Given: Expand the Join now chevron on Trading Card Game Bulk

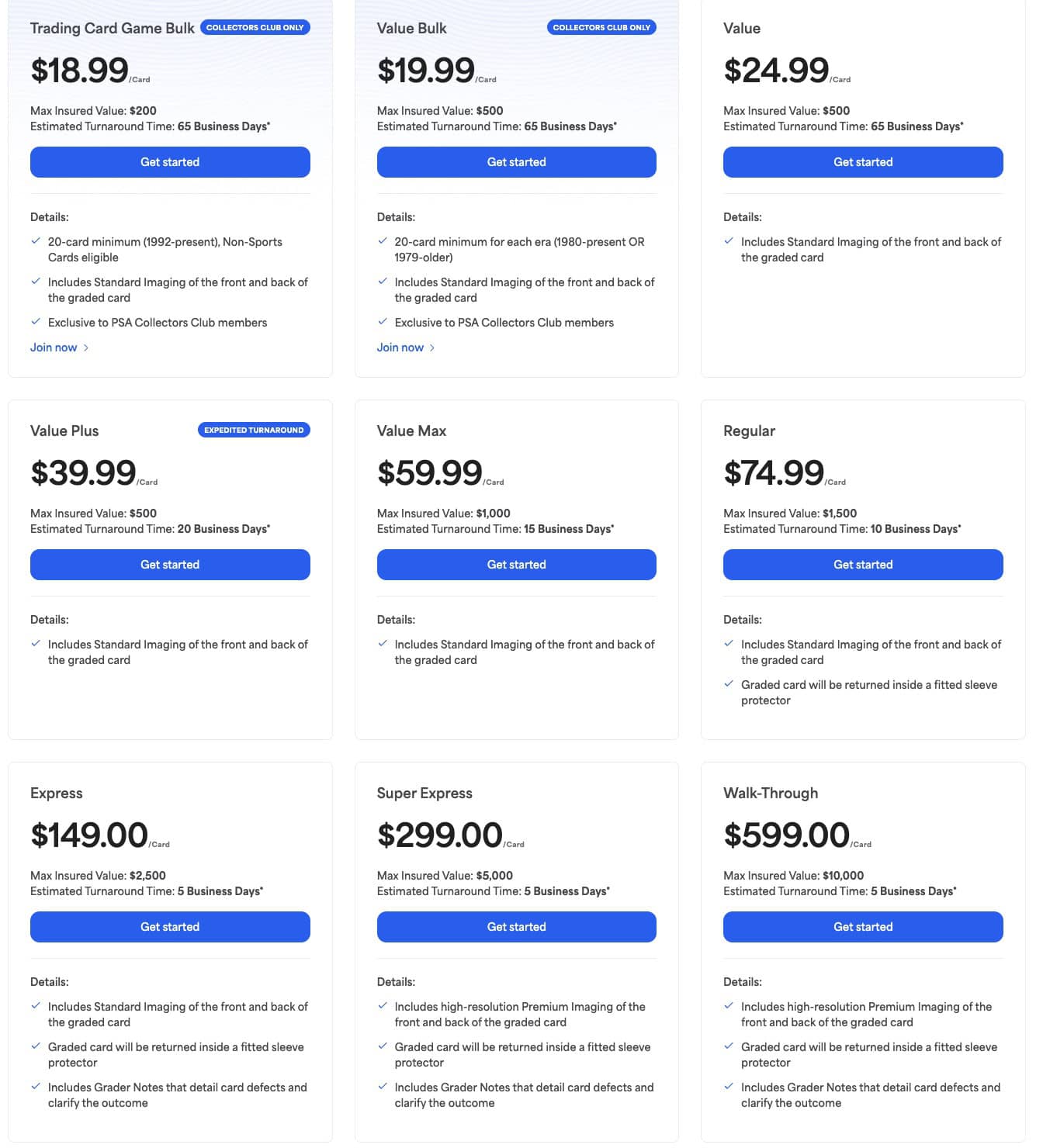Looking at the screenshot, I should point(86,347).
